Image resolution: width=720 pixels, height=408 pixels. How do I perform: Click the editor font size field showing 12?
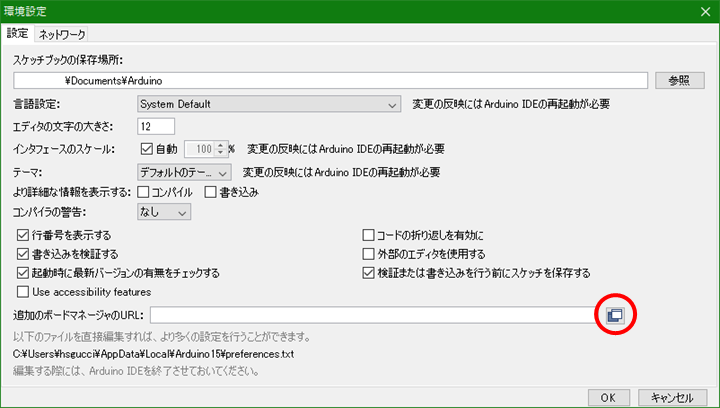tap(156, 126)
